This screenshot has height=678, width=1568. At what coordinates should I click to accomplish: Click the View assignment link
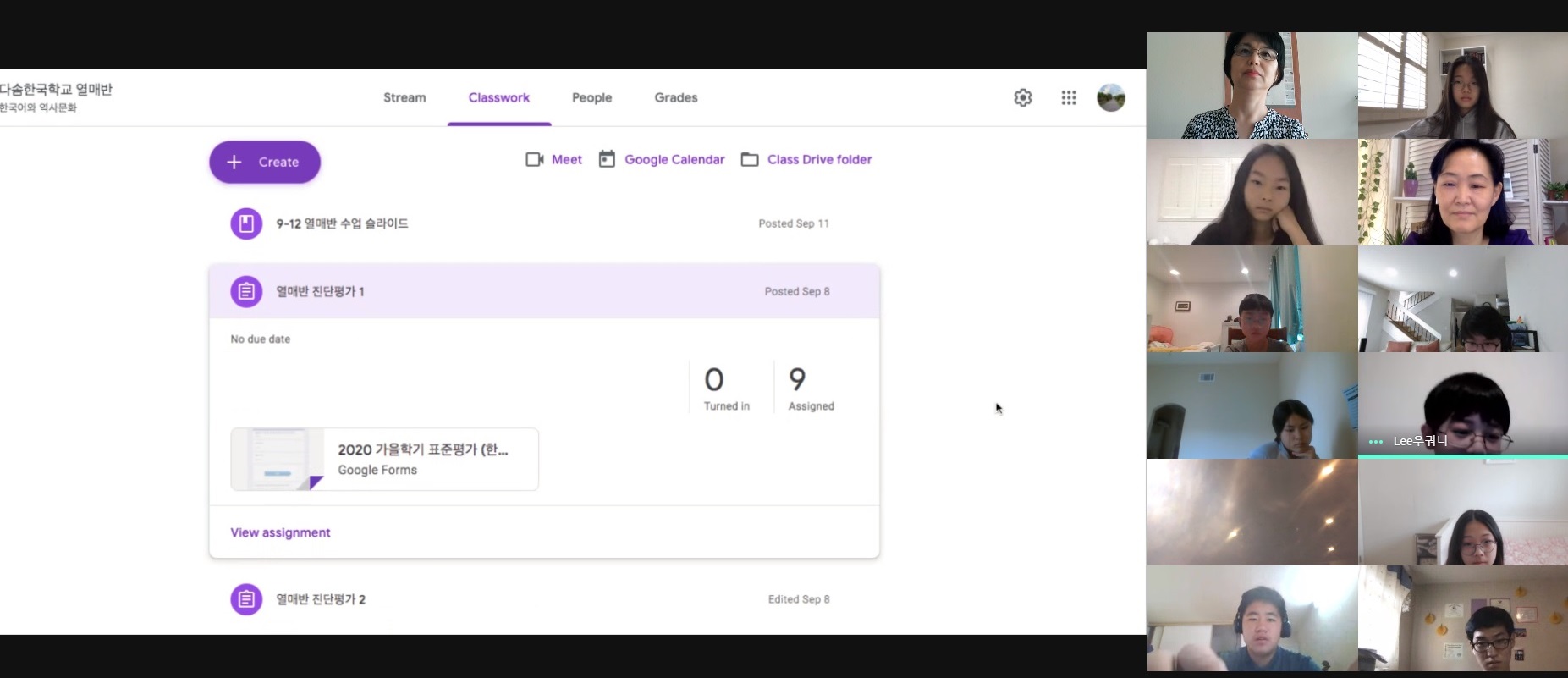[x=280, y=532]
